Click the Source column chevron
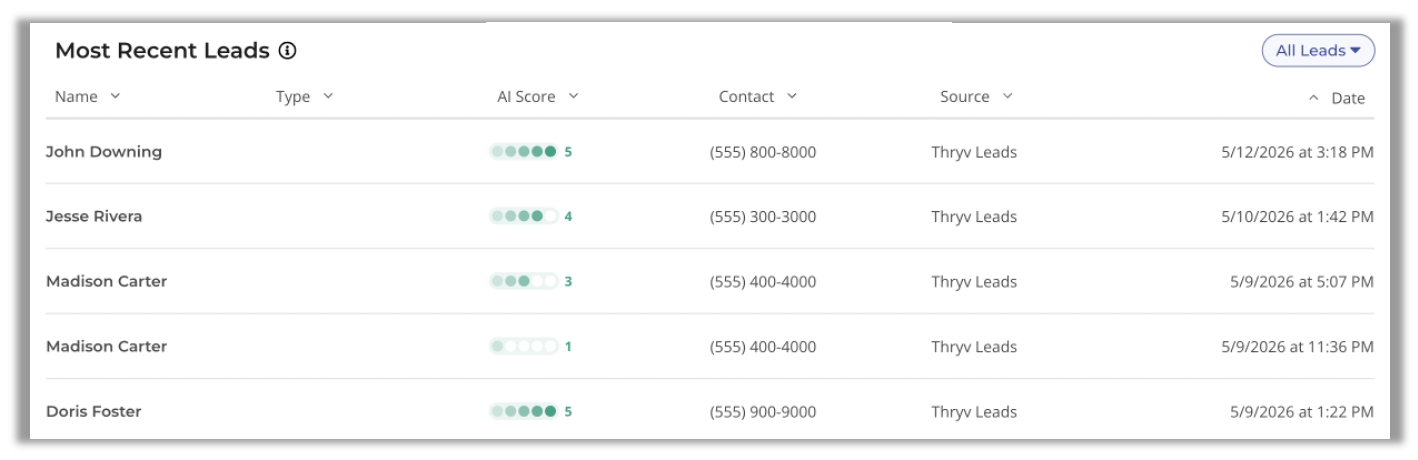 [x=1007, y=96]
